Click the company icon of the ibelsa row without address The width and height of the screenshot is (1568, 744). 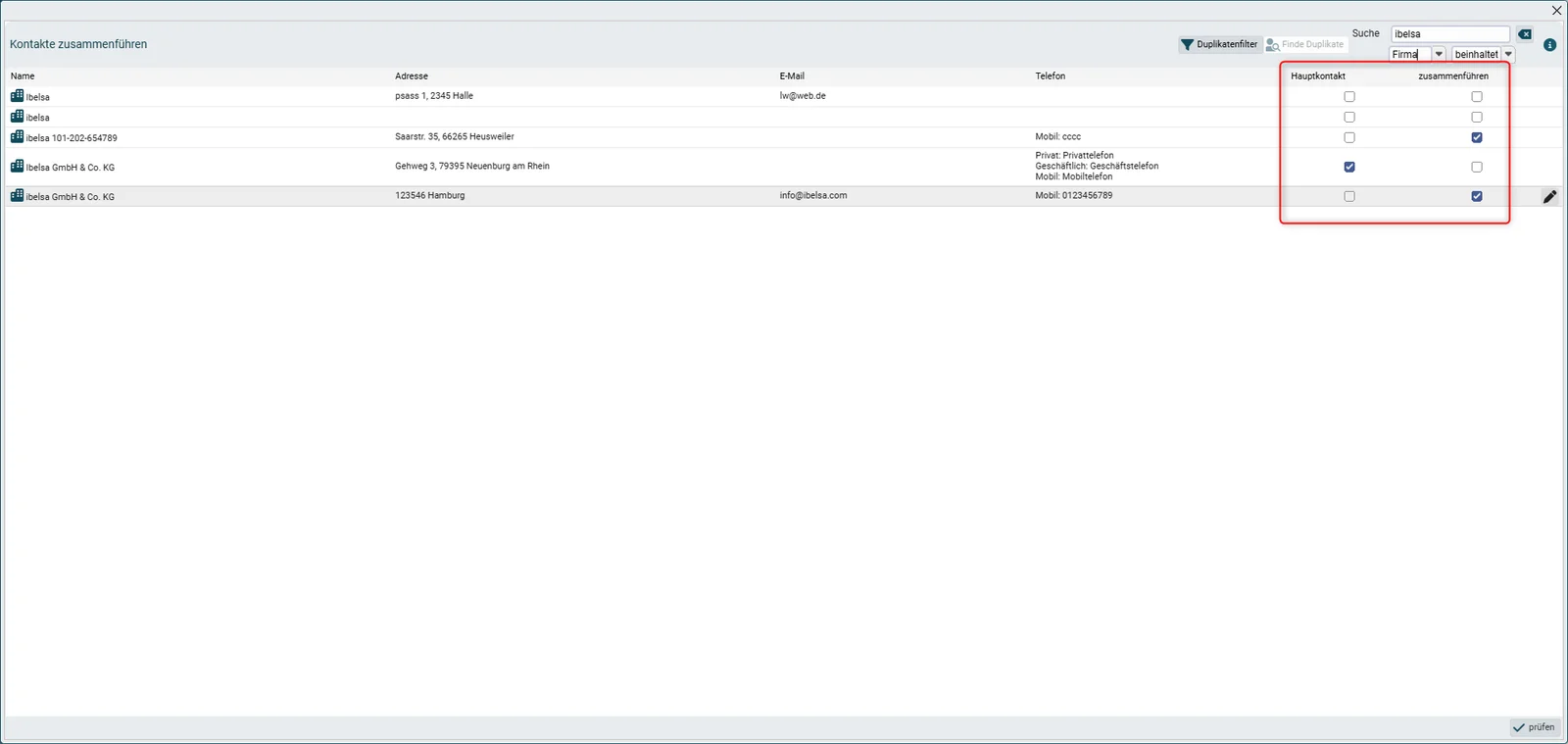tap(17, 117)
